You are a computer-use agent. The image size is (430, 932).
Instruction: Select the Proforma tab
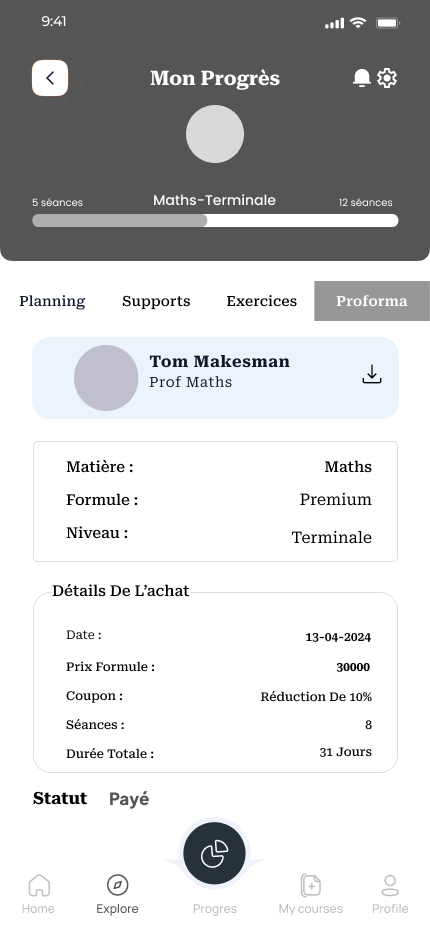pos(372,301)
